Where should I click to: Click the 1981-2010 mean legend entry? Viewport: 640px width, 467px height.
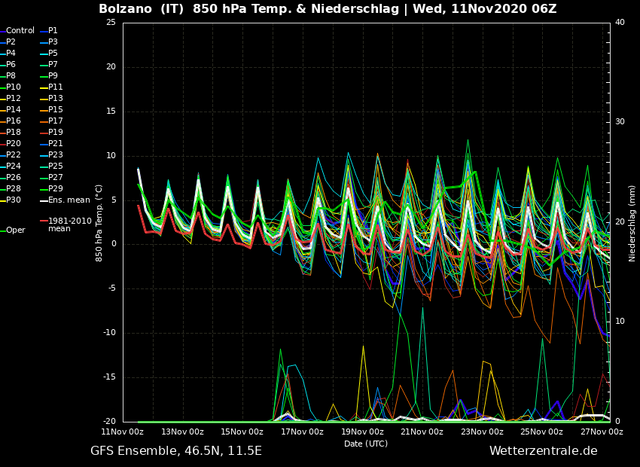65,225
